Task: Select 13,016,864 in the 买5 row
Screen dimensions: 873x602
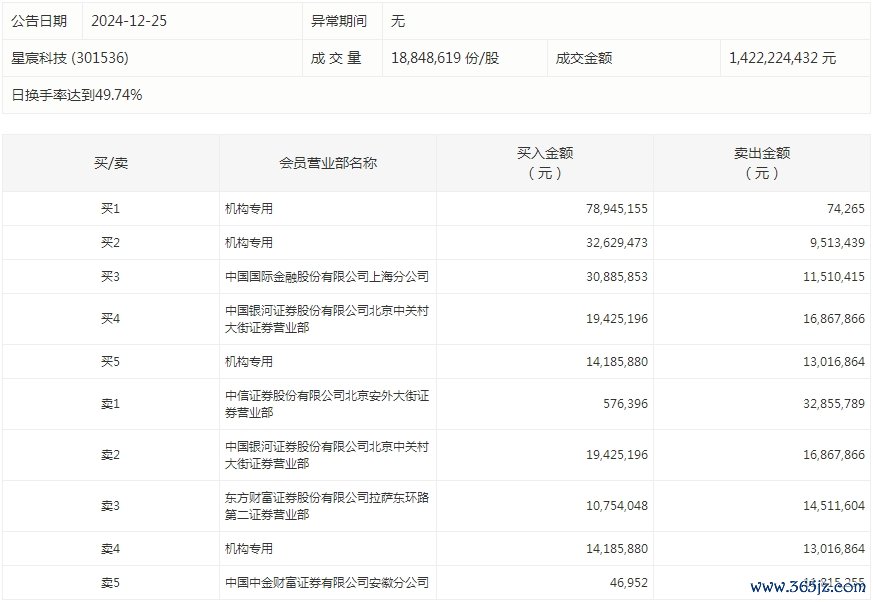Action: (x=833, y=362)
